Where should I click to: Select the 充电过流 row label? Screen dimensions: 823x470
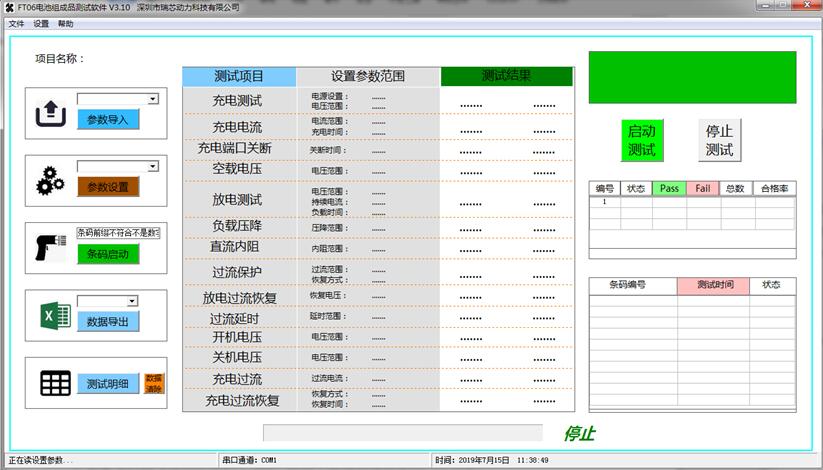pos(237,379)
